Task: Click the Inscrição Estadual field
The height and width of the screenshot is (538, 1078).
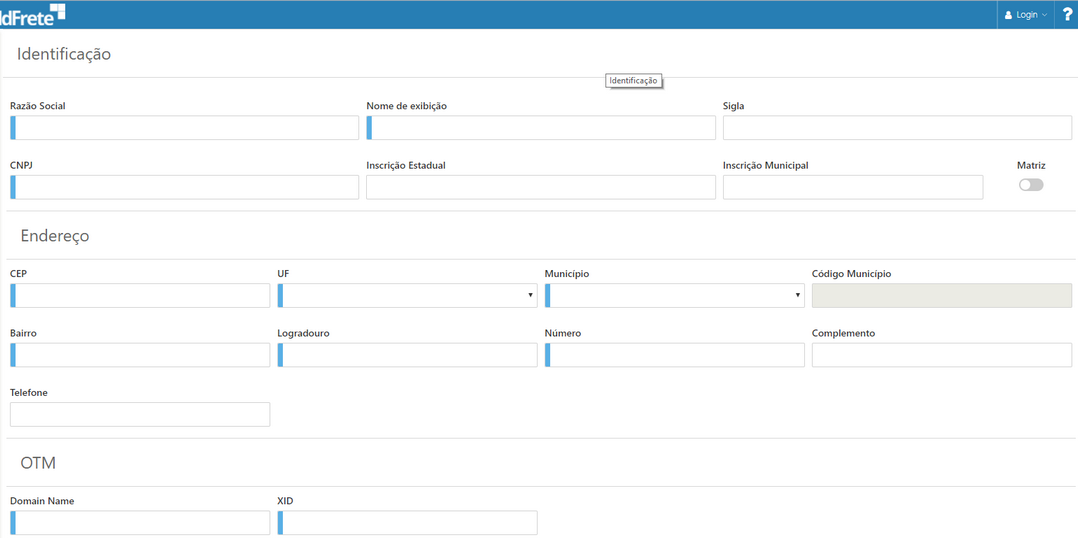Action: (541, 187)
